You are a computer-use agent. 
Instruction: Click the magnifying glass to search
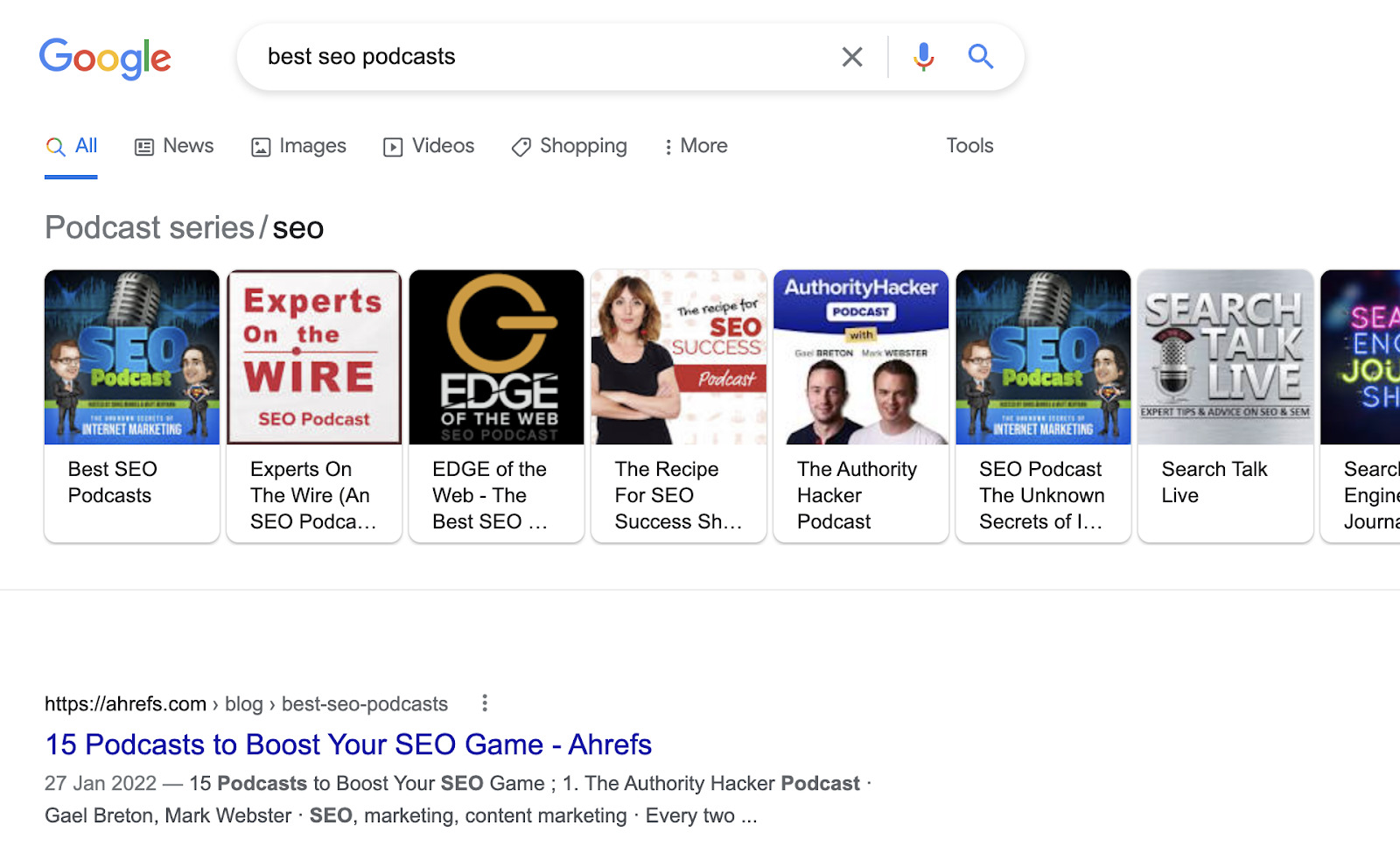pyautogui.click(x=980, y=56)
